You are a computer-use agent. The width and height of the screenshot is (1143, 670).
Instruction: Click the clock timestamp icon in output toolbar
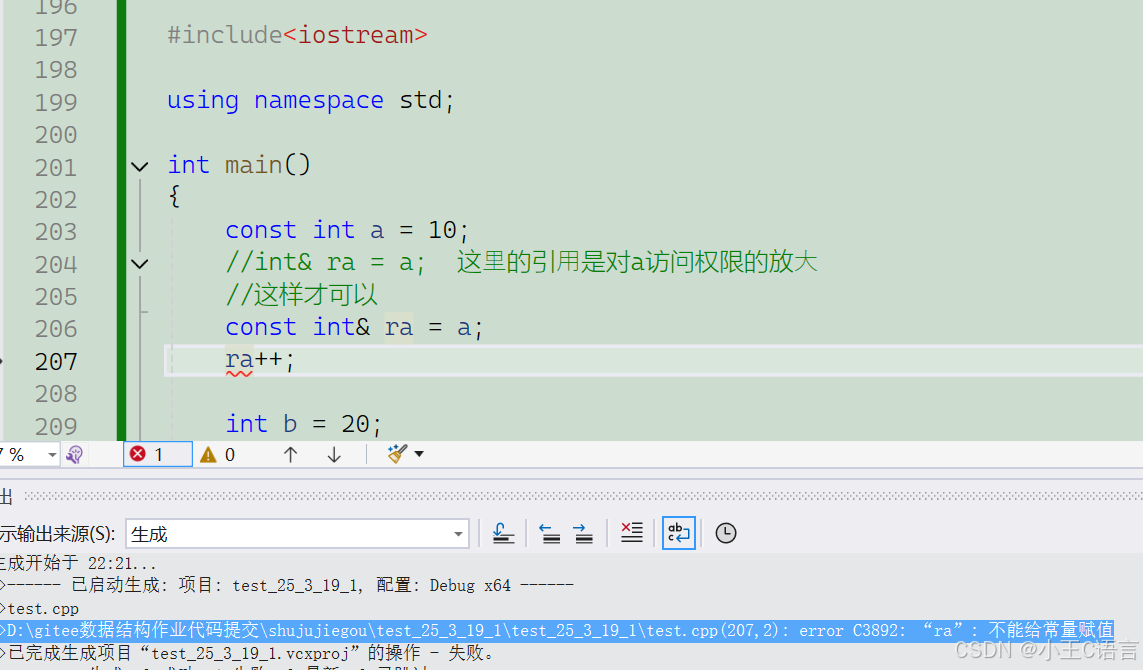point(725,533)
